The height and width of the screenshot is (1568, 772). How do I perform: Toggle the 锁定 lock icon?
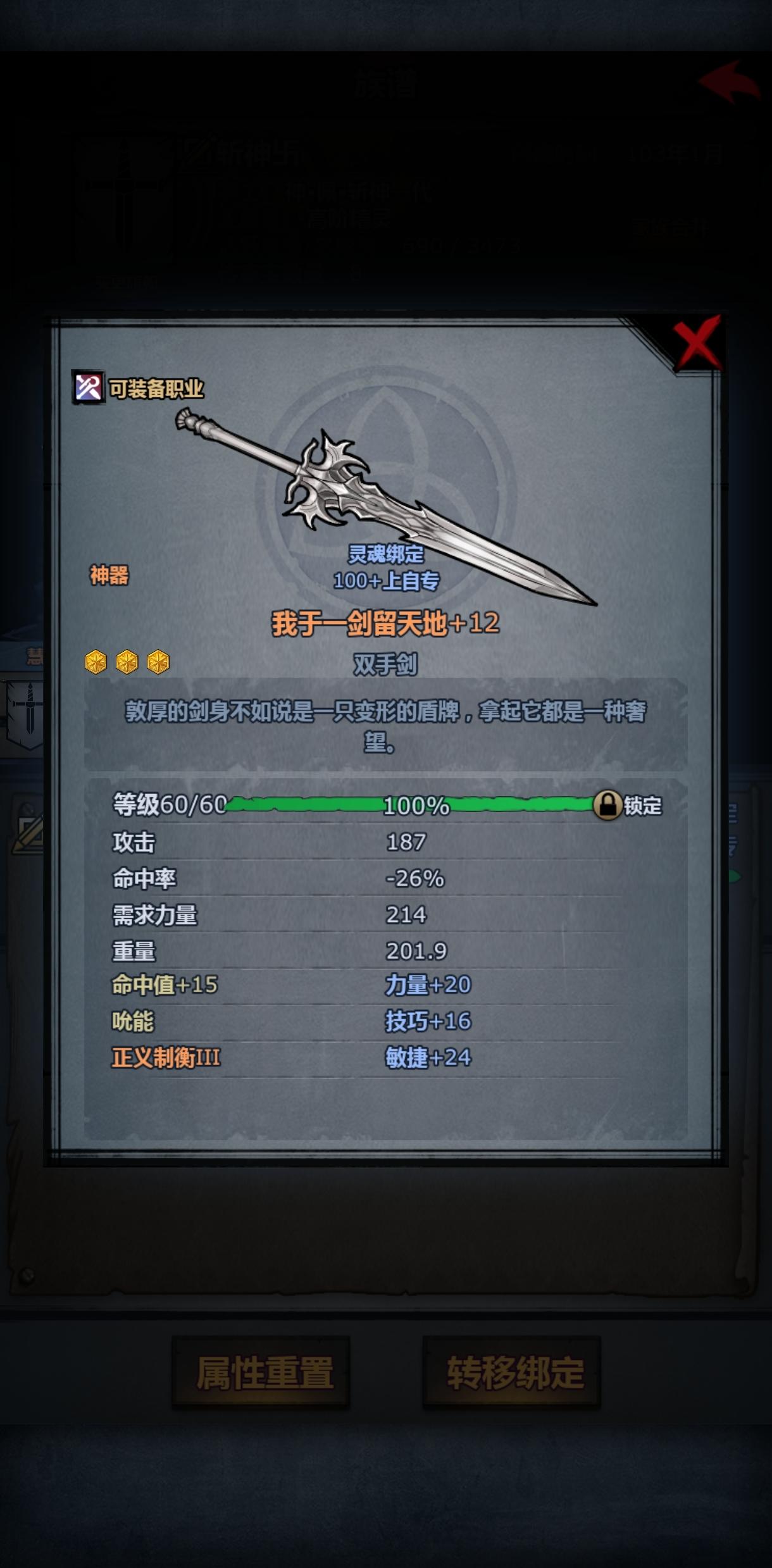(x=607, y=806)
